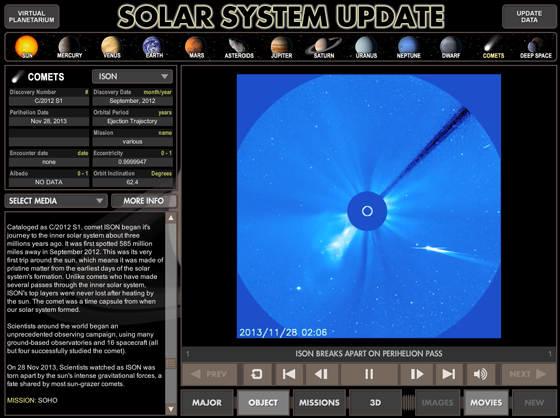The width and height of the screenshot is (560, 418).
Task: Choose the Earth icon
Action: point(154,47)
